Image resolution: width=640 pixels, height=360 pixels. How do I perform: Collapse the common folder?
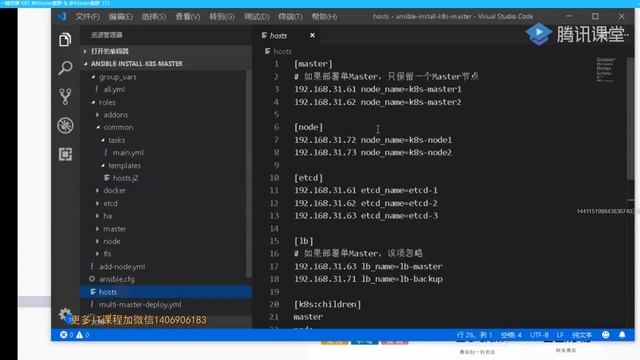coord(98,127)
